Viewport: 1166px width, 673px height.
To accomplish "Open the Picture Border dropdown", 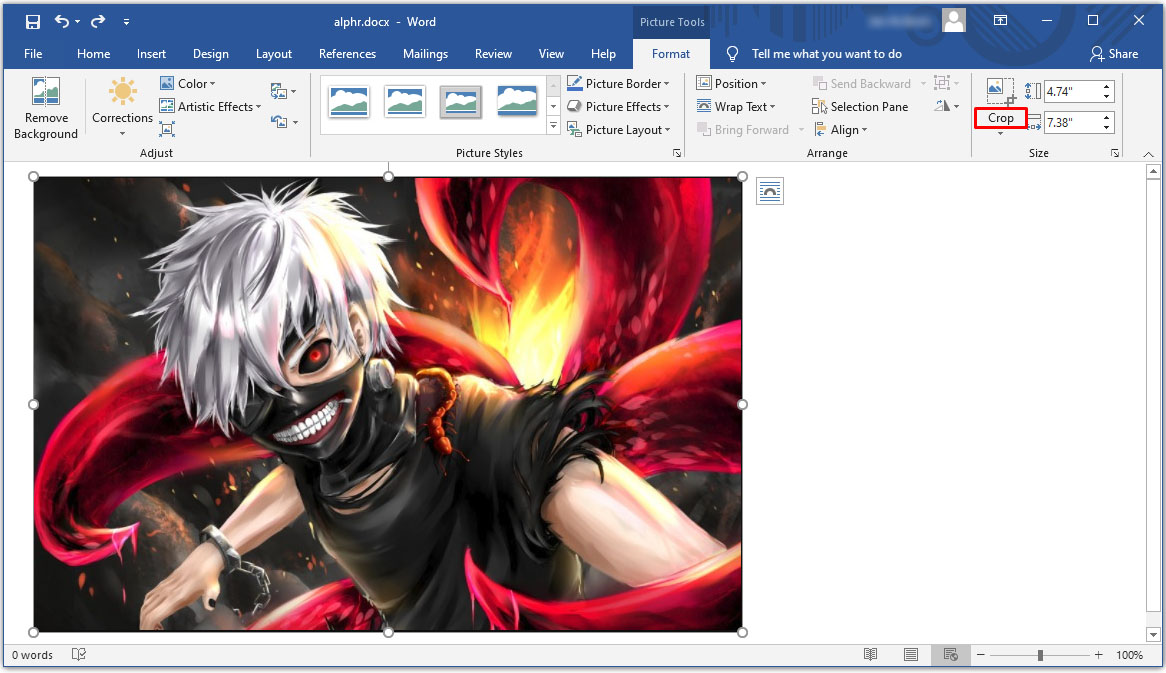I will tap(618, 83).
